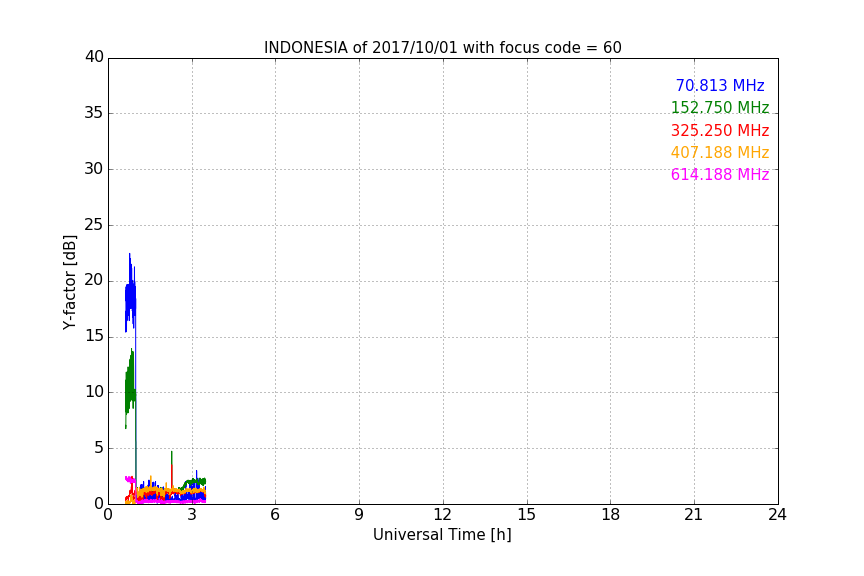Click the y-axis tick label 10
This screenshot has height=576, width=864.
point(94,392)
